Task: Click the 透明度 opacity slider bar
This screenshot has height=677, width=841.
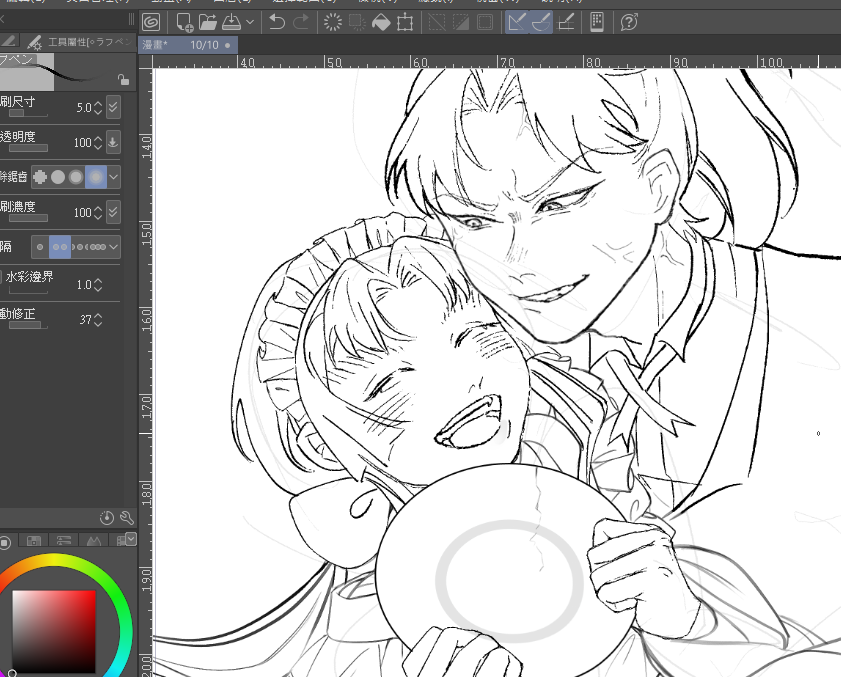Action: pyautogui.click(x=28, y=148)
